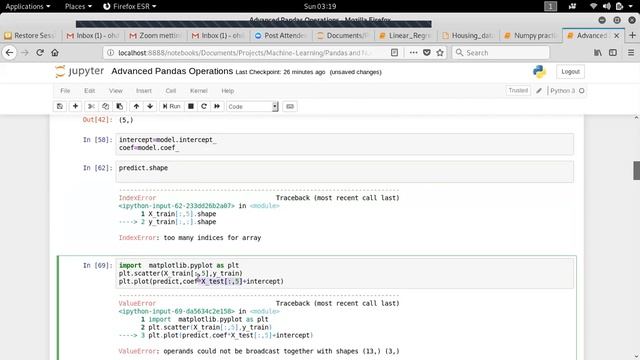
Task: Click workspace switcher number 1
Action: 550,6
